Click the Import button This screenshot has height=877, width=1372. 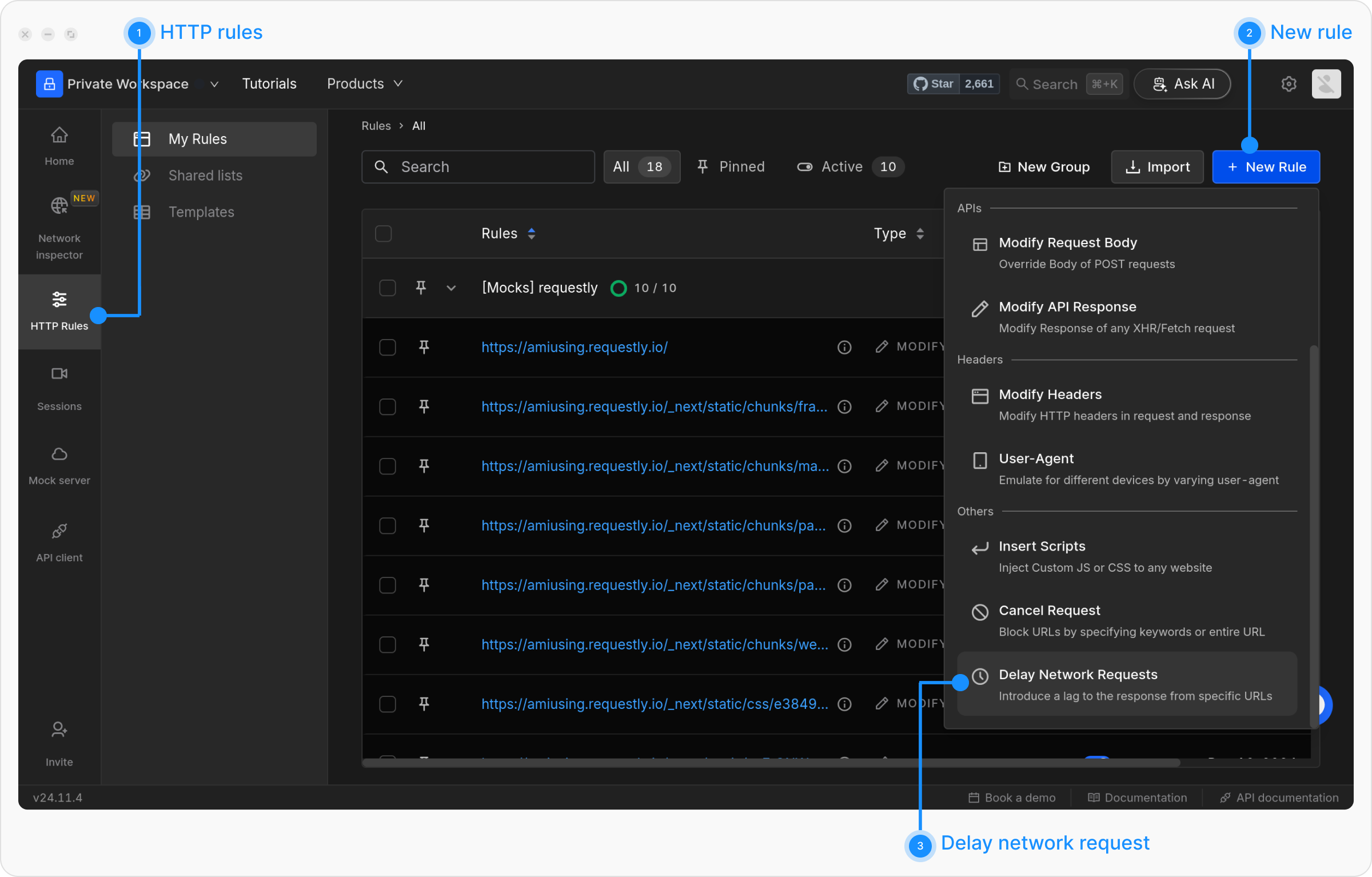click(x=1157, y=167)
